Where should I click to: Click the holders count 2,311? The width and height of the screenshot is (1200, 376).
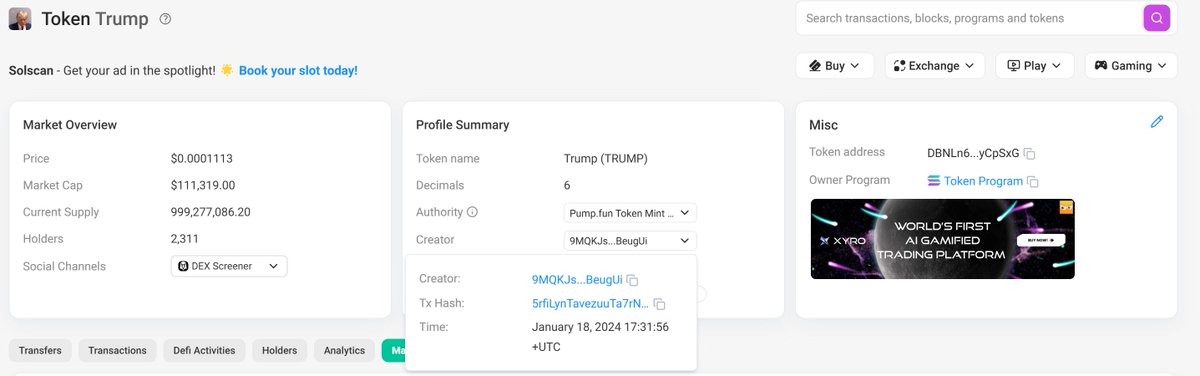[185, 239]
